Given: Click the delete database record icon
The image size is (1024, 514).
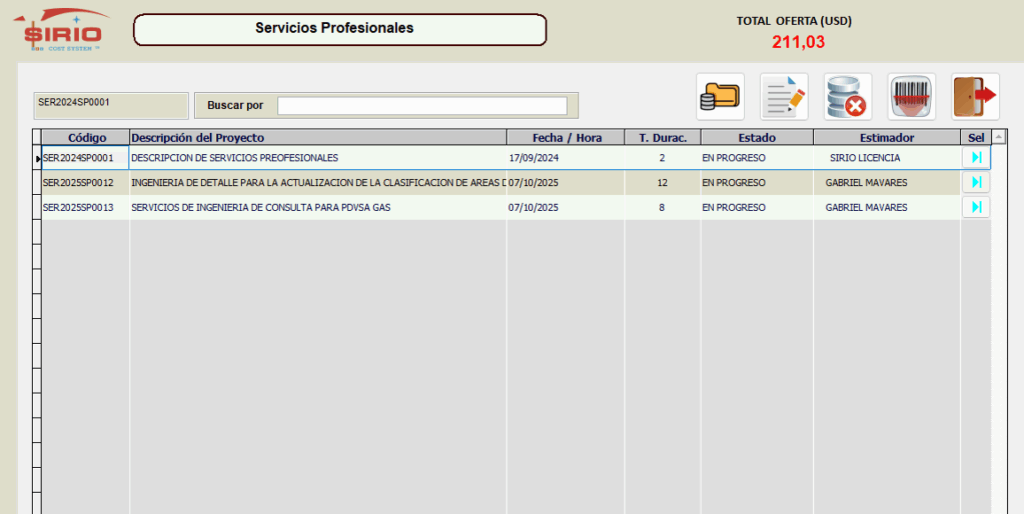Looking at the screenshot, I should tap(848, 97).
